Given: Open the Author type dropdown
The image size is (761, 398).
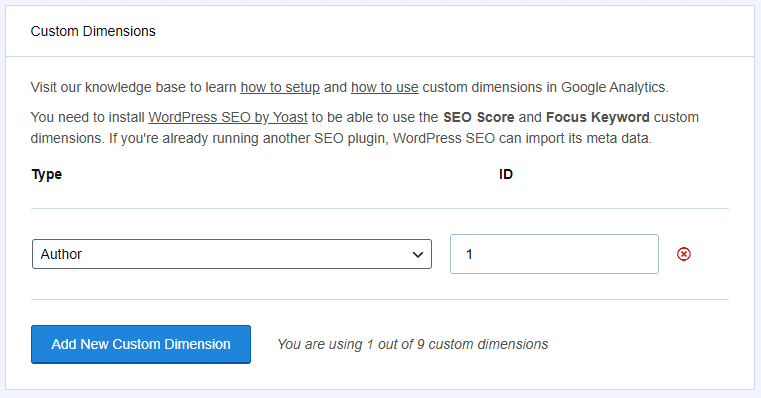Looking at the screenshot, I should point(232,254).
